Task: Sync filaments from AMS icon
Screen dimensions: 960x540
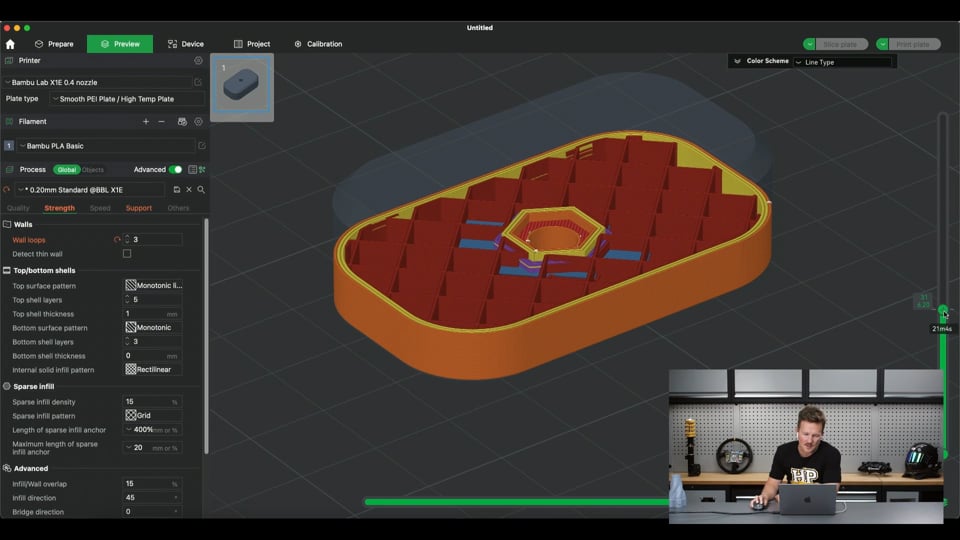Action: [x=182, y=122]
